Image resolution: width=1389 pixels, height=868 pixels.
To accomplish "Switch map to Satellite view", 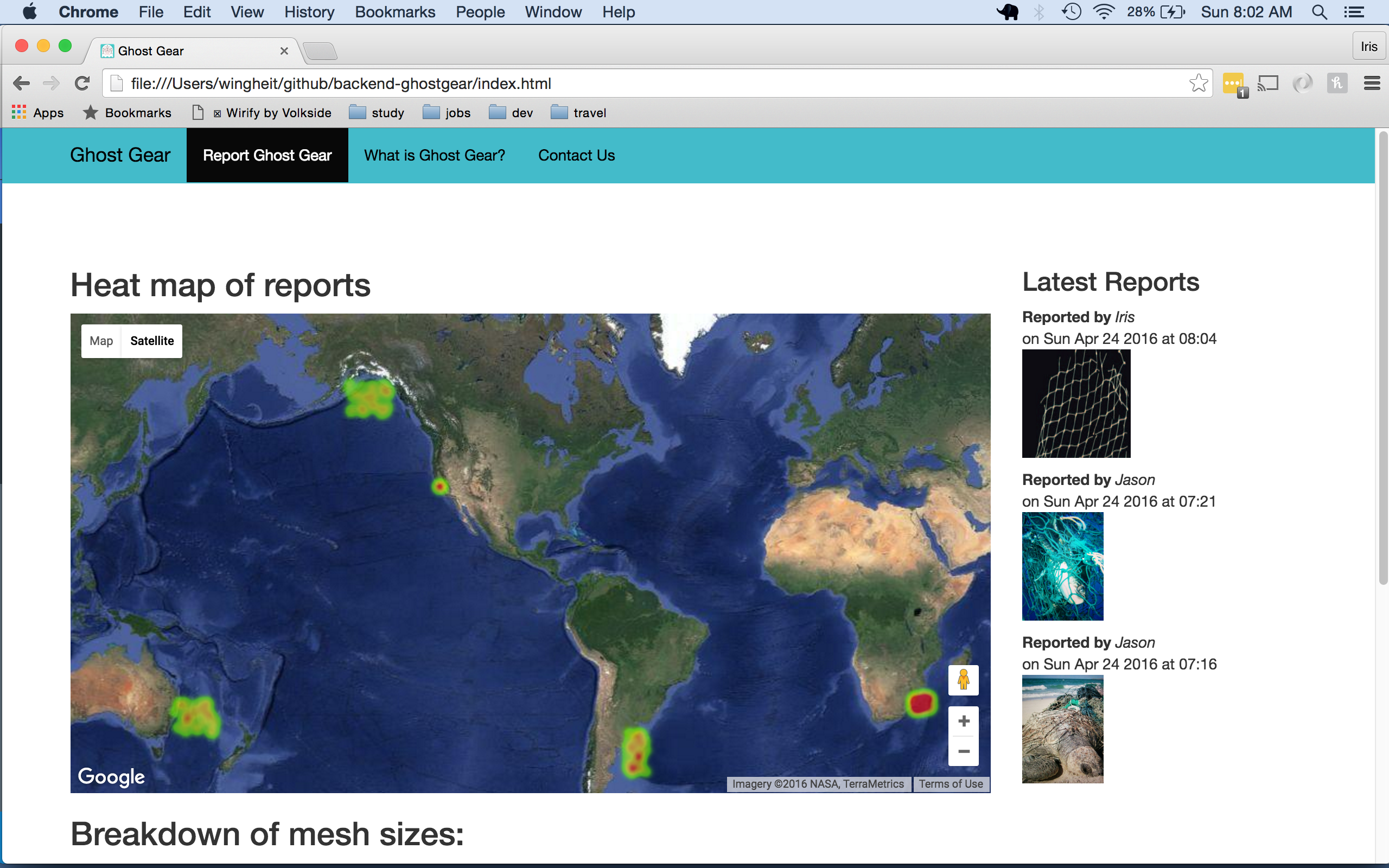I will (151, 341).
